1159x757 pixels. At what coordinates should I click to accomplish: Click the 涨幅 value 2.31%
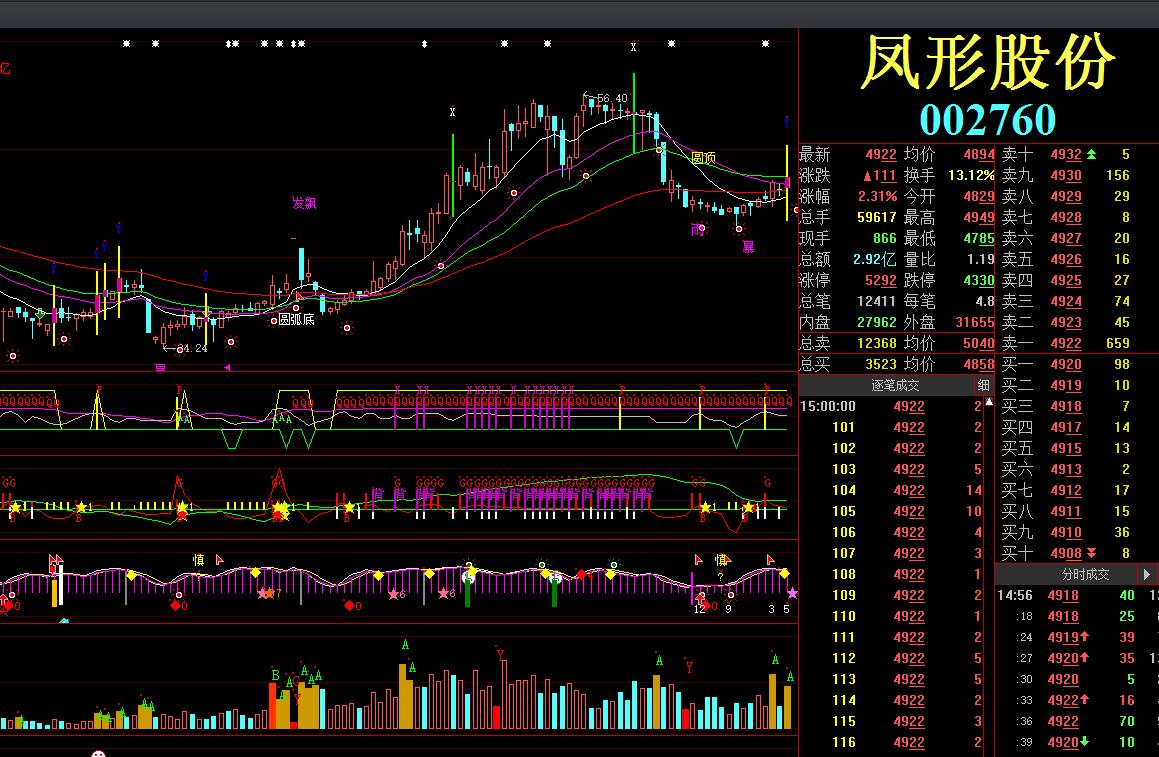pos(877,197)
